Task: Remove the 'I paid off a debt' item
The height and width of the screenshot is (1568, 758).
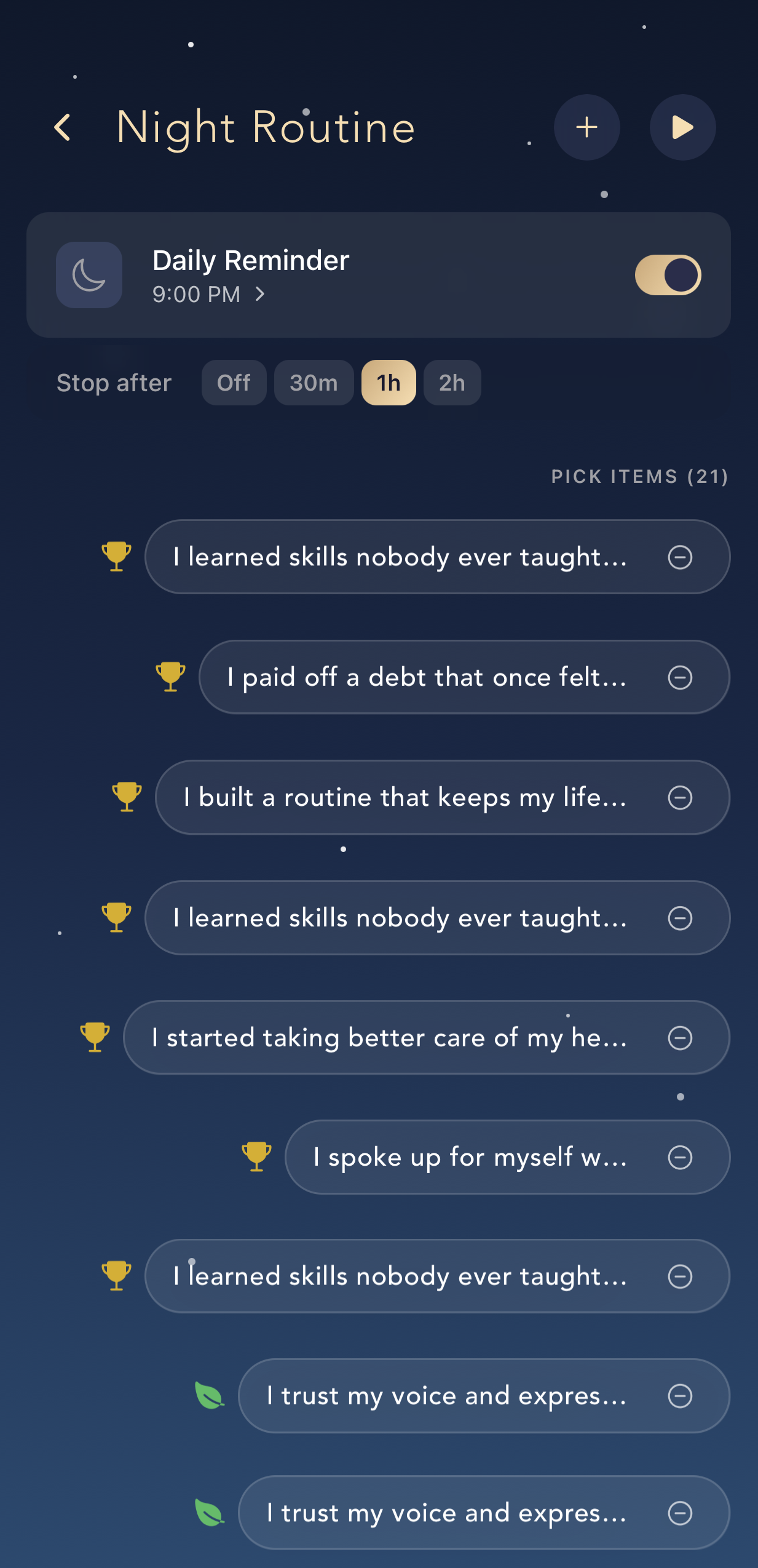Action: [680, 677]
